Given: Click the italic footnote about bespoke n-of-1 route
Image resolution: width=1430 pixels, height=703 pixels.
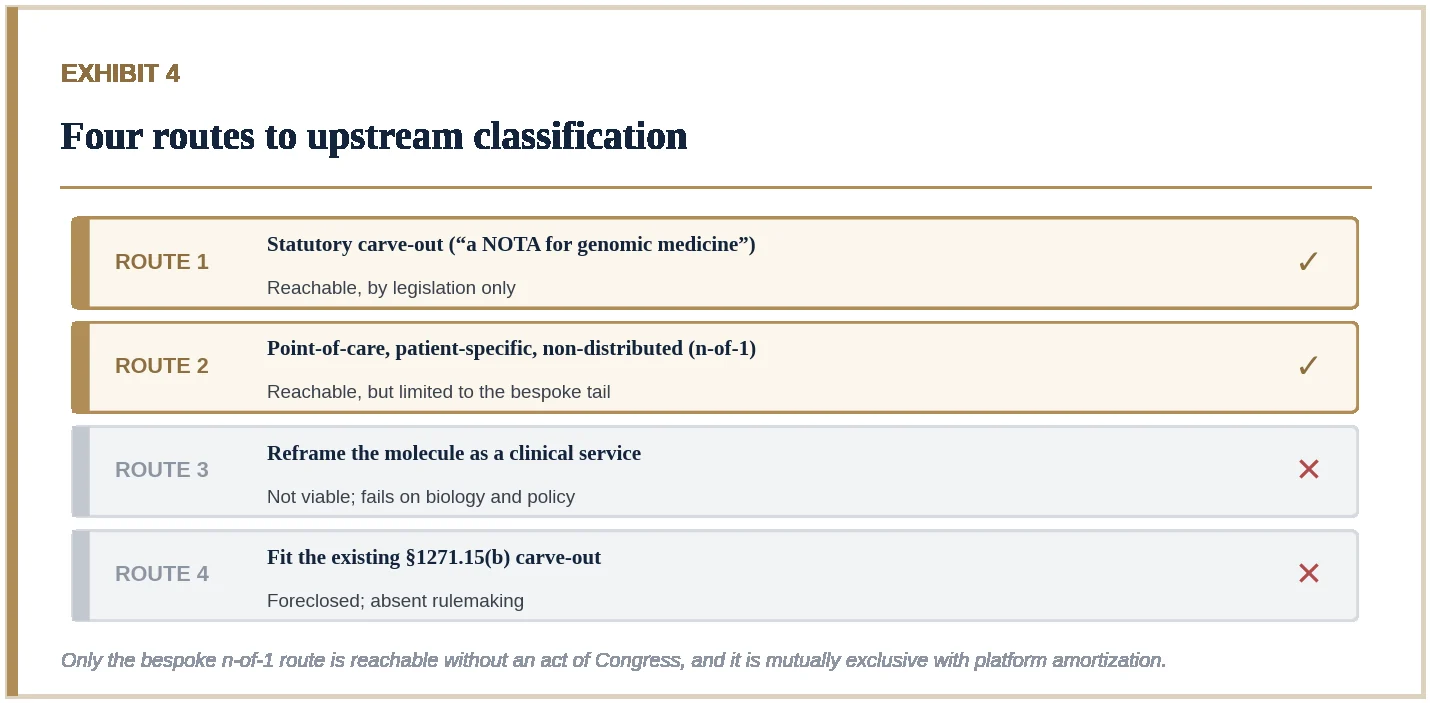Looking at the screenshot, I should click(x=614, y=660).
